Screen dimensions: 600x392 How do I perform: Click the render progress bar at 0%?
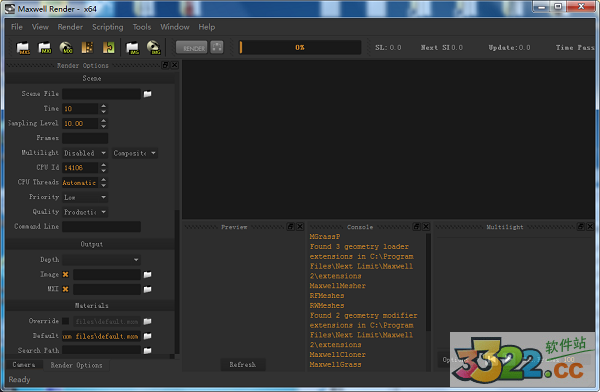pos(300,47)
